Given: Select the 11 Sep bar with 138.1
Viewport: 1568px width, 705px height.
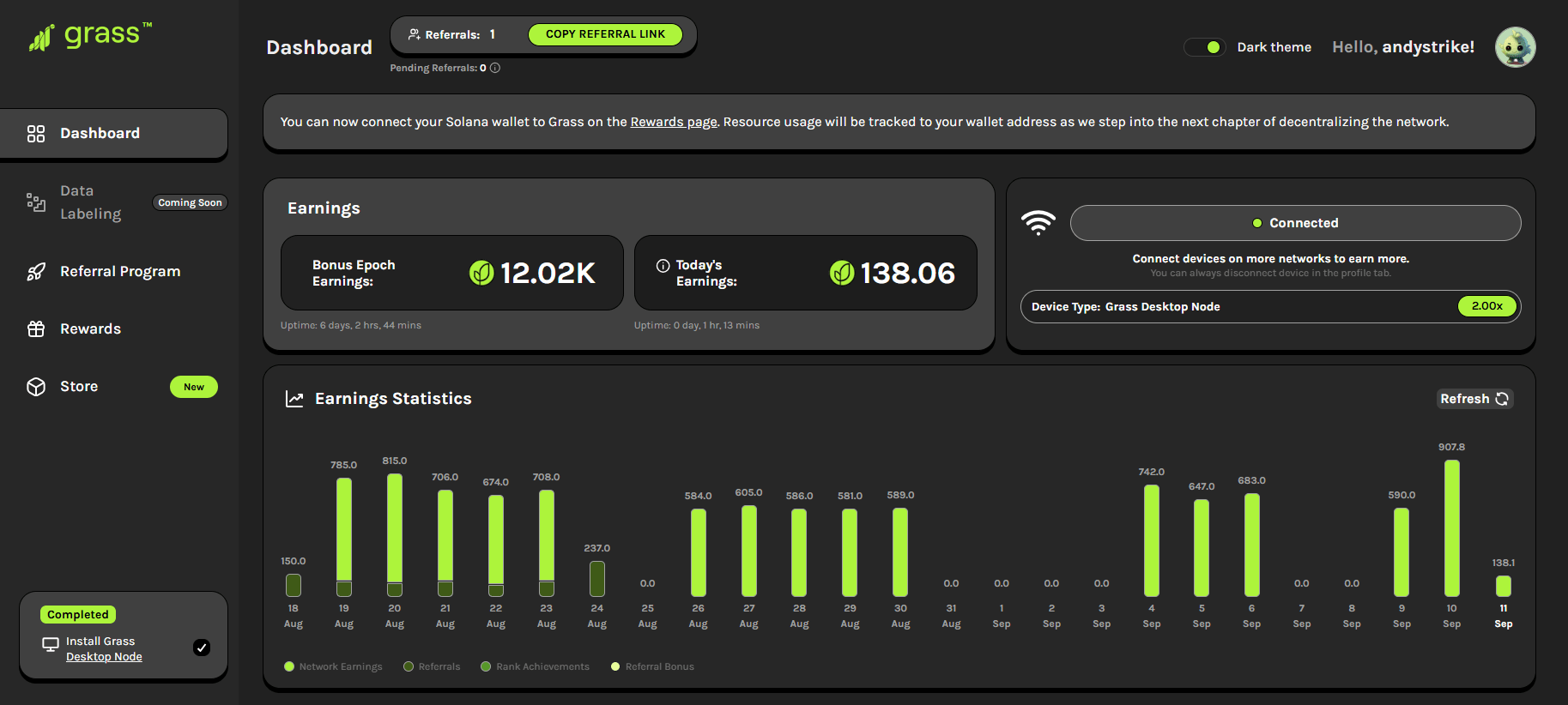Looking at the screenshot, I should (x=1503, y=587).
